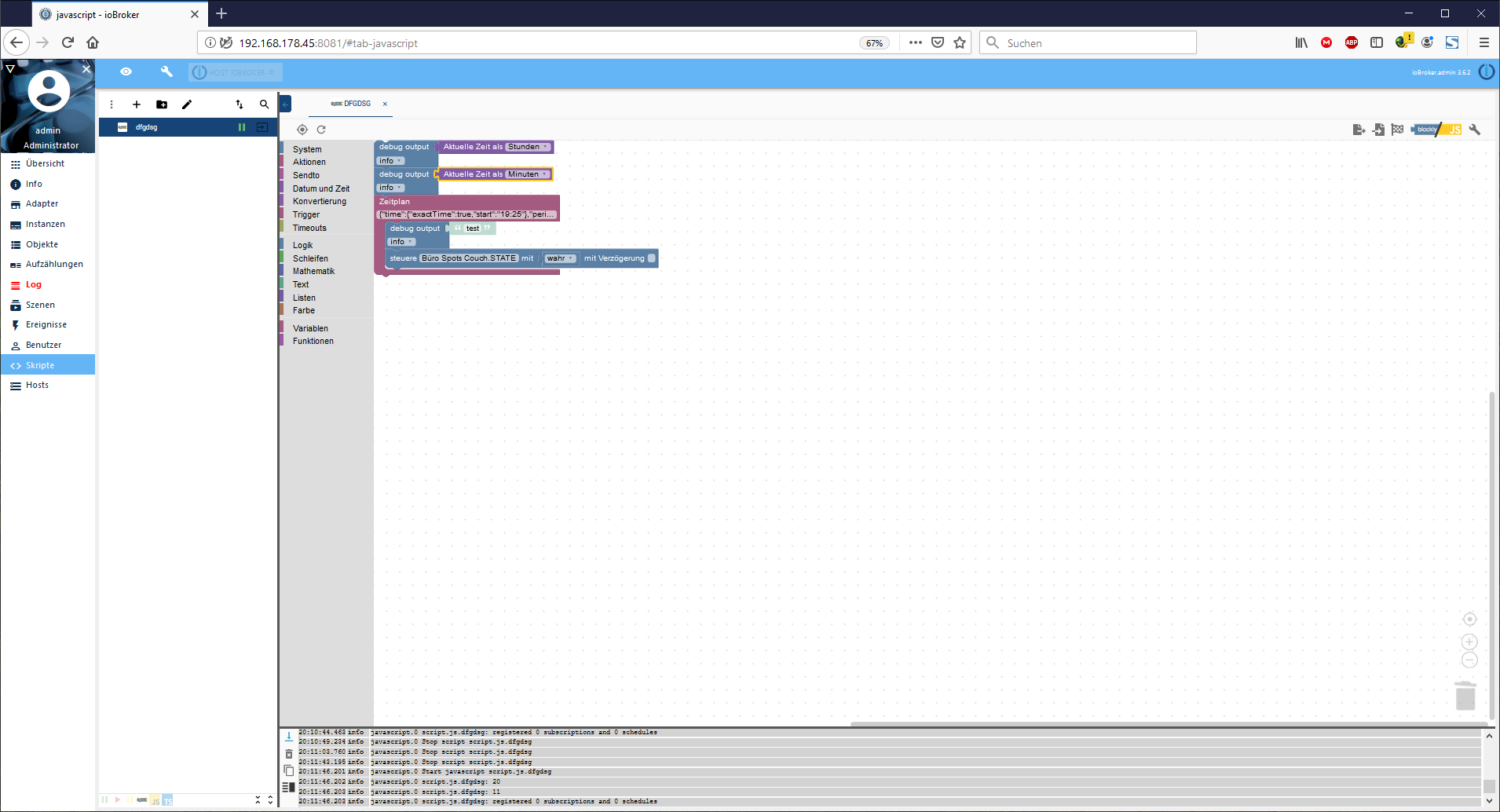The width and height of the screenshot is (1500, 812).
Task: Pause the dfgdsg script
Action: pos(242,127)
